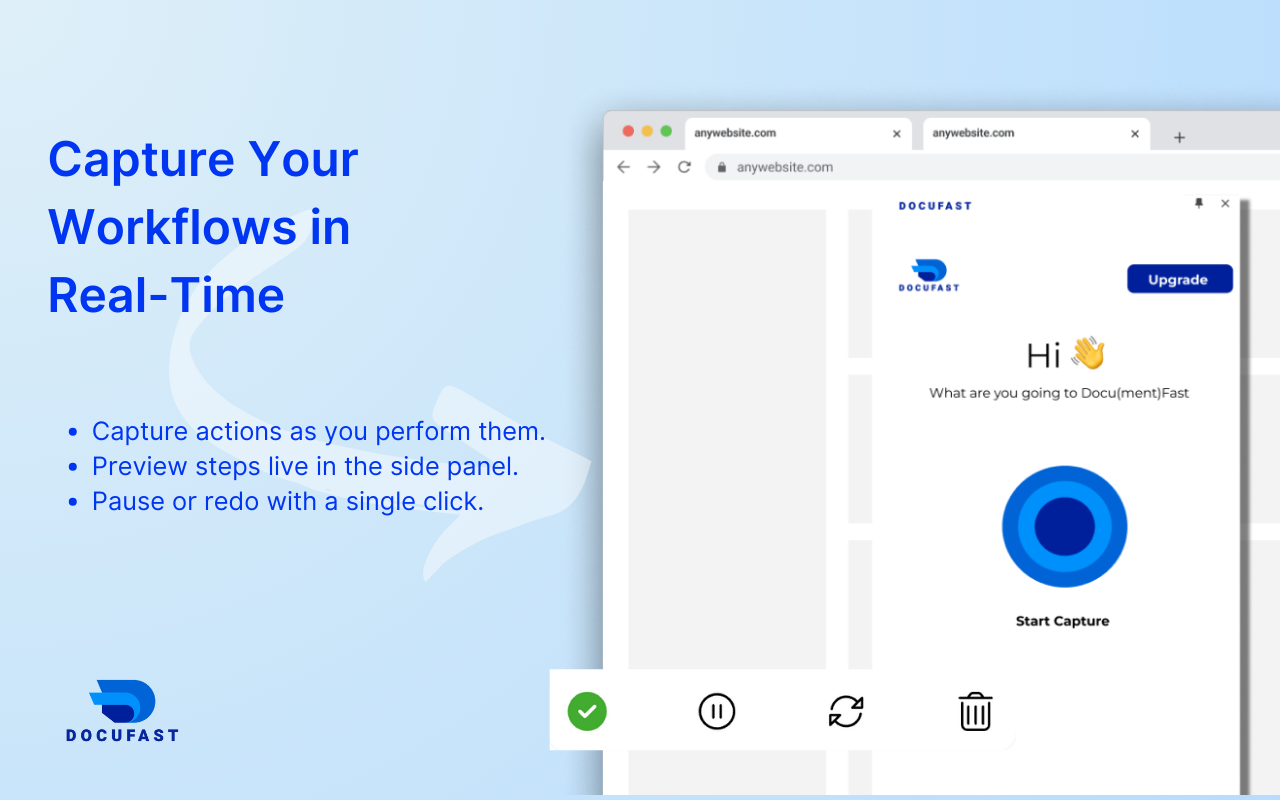Click the big blue Start Capture circle

tap(1064, 526)
